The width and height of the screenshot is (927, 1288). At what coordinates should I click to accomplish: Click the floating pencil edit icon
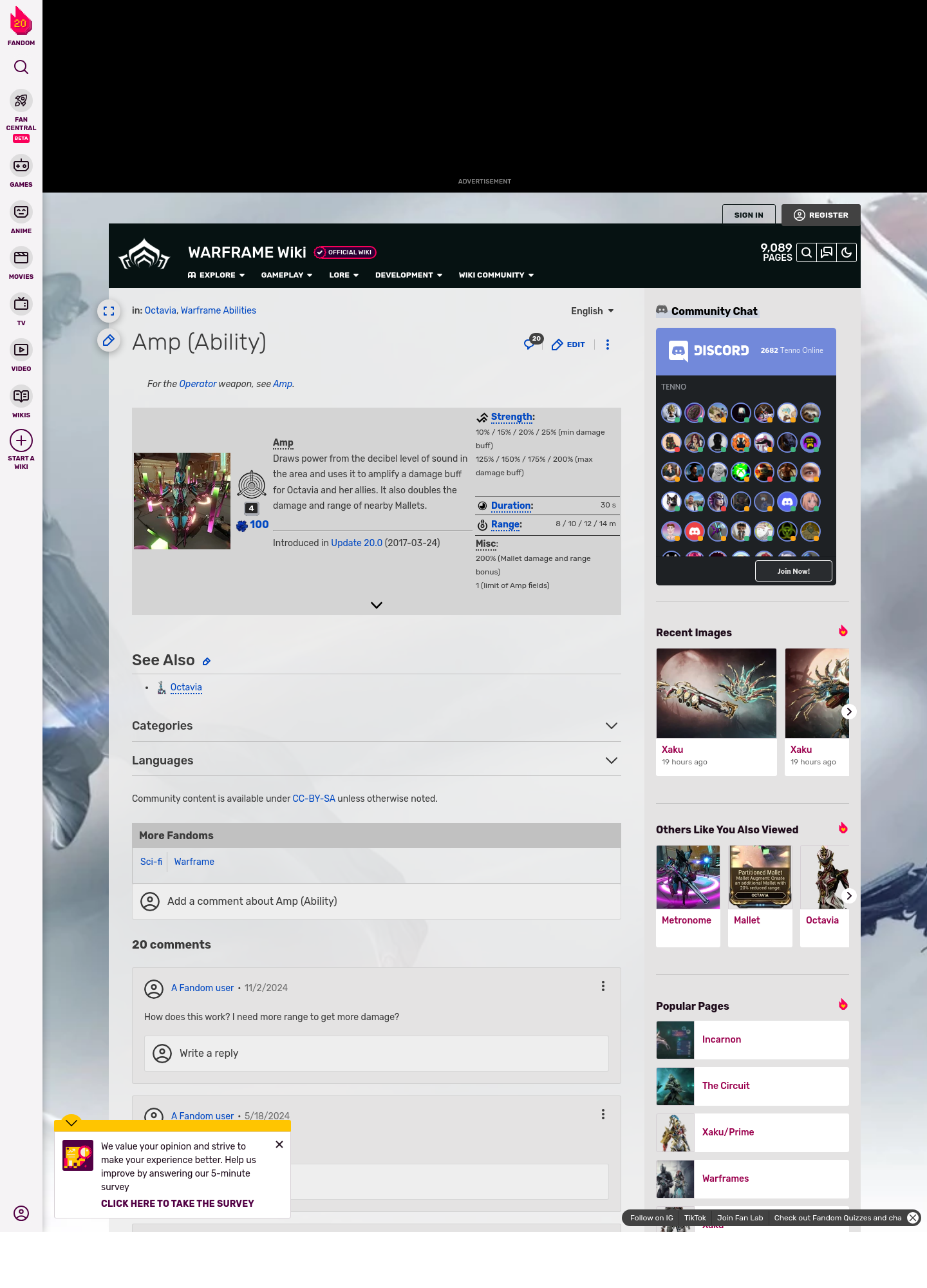coord(109,340)
